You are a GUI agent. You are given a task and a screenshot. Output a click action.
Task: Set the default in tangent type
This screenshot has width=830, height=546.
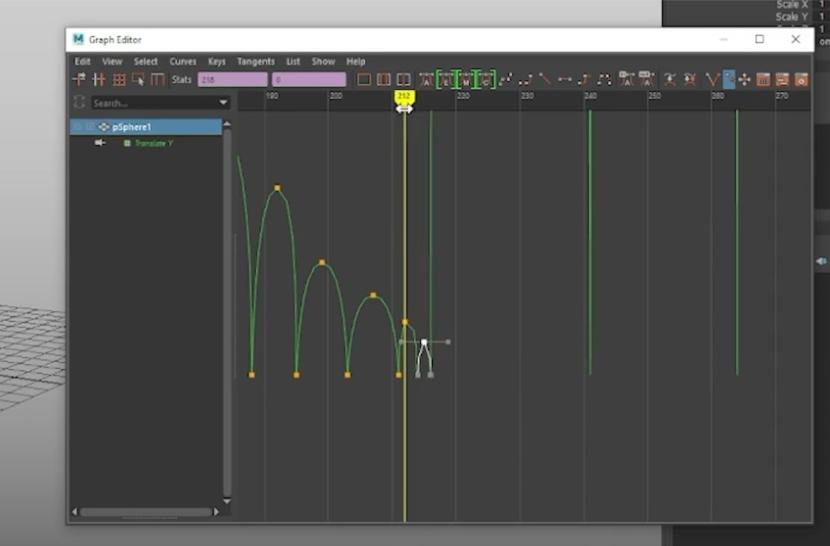[626, 79]
